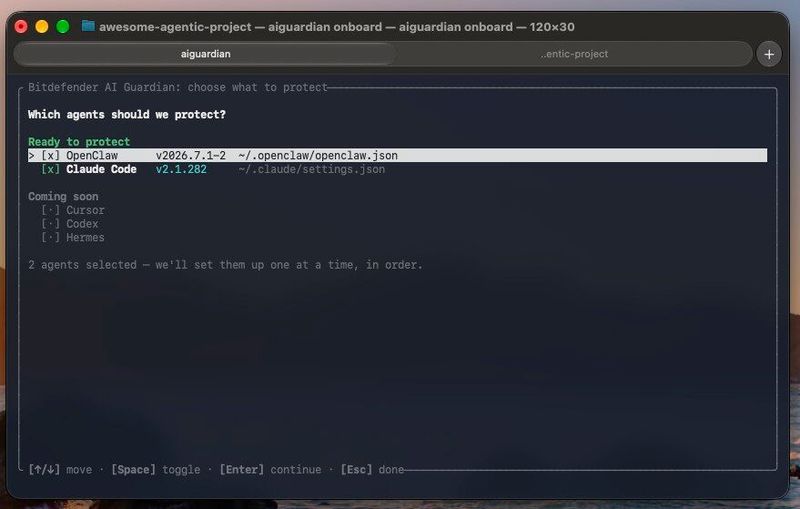The height and width of the screenshot is (509, 800).
Task: Click the version v2.1.282
Action: point(181,169)
